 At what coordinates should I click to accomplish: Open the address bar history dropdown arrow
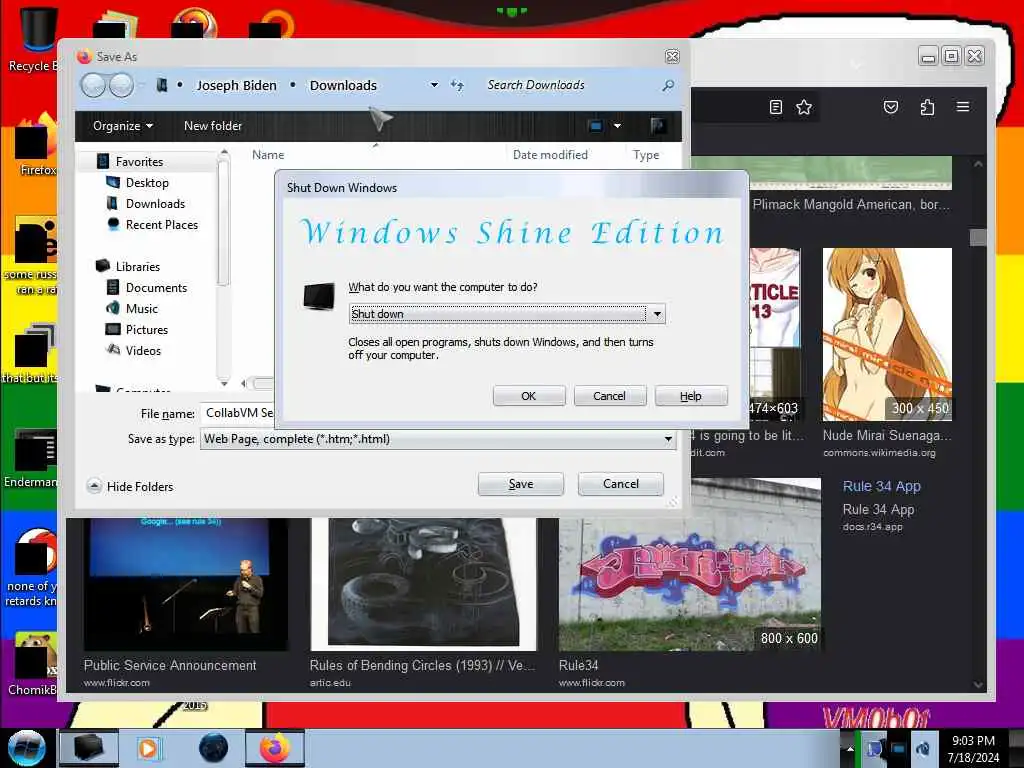(x=434, y=86)
